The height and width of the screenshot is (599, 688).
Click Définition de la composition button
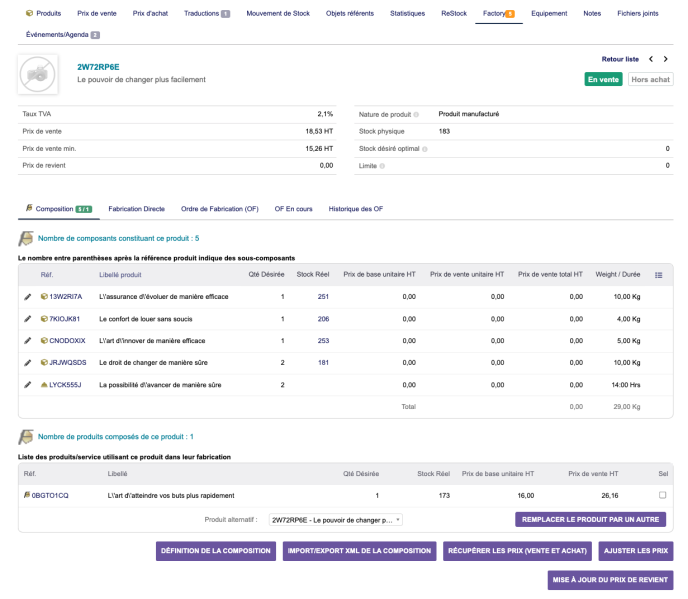pos(216,551)
